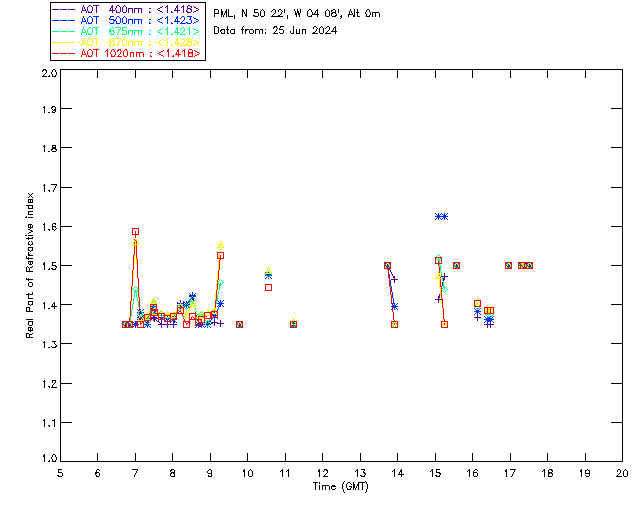Click the 15 hour x-axis tick label
This screenshot has height=512, width=640.
click(435, 473)
